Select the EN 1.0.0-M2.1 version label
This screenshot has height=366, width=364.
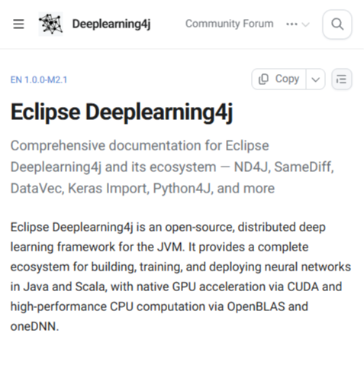[x=39, y=80]
